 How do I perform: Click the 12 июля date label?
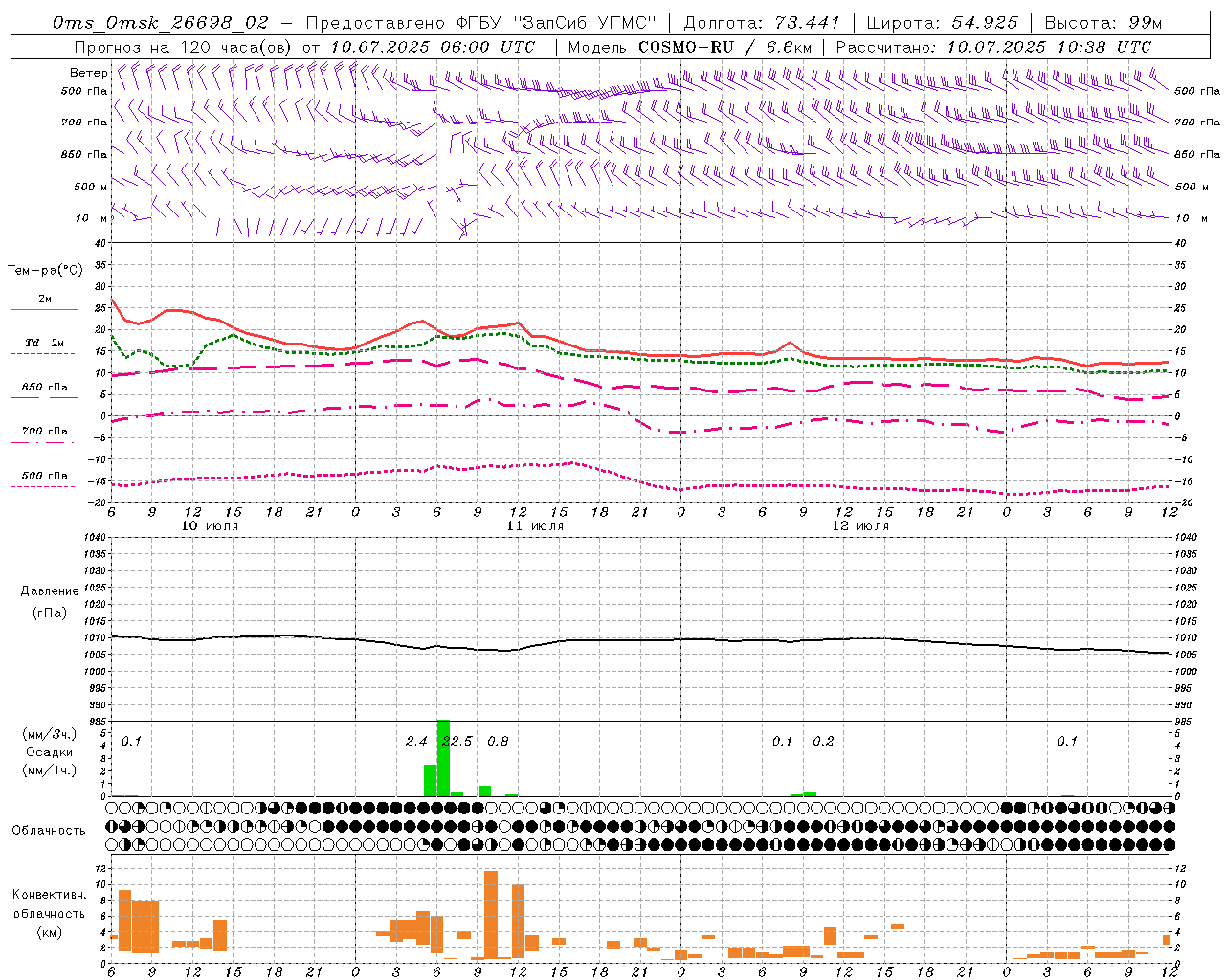pos(860,526)
